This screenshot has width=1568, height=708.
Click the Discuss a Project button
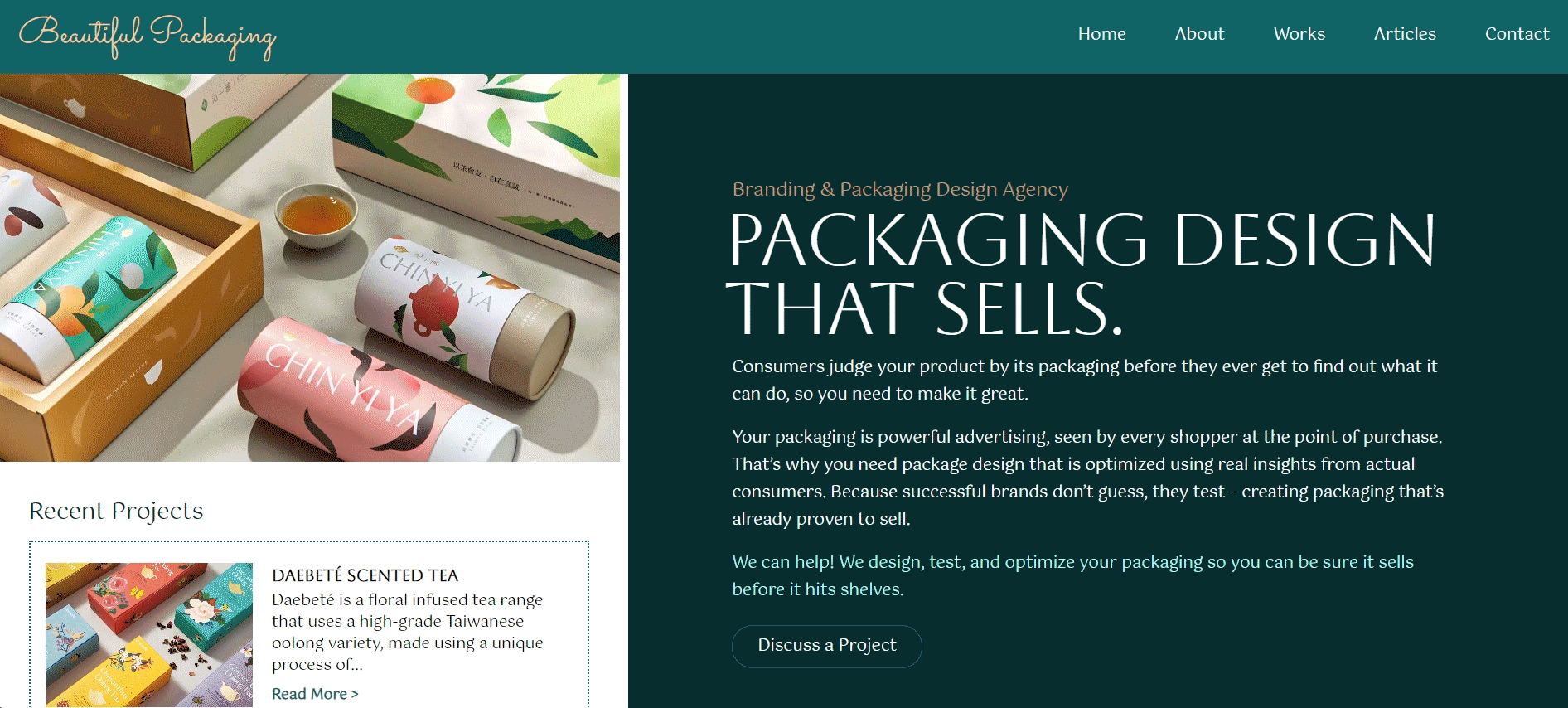click(826, 646)
